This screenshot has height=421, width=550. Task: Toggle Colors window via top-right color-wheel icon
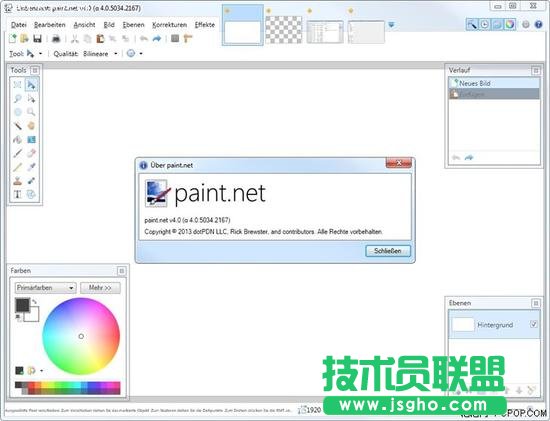pyautogui.click(x=510, y=24)
